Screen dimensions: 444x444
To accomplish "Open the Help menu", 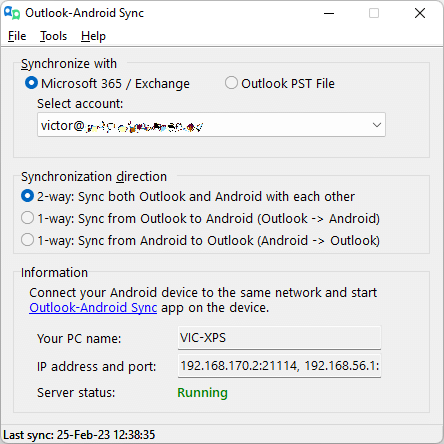I will 93,36.
